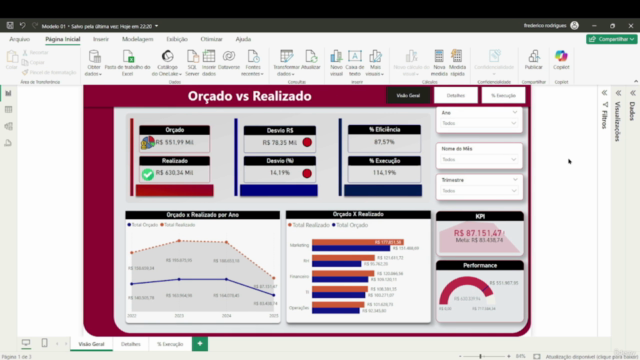The height and width of the screenshot is (360, 640).
Task: Toggle fit-to-page icon in status bar
Action: [x=537, y=356]
